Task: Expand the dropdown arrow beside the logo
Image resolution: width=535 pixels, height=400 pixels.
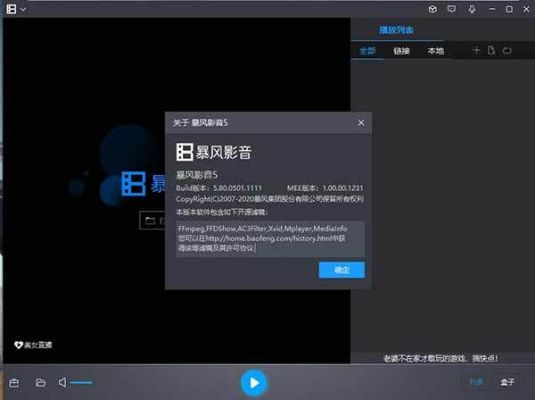Action: click(23, 10)
